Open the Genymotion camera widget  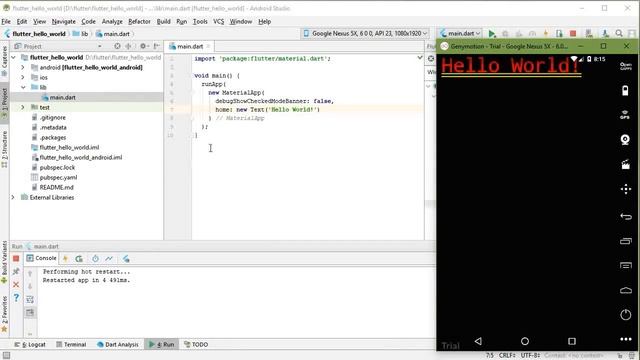[x=625, y=140]
